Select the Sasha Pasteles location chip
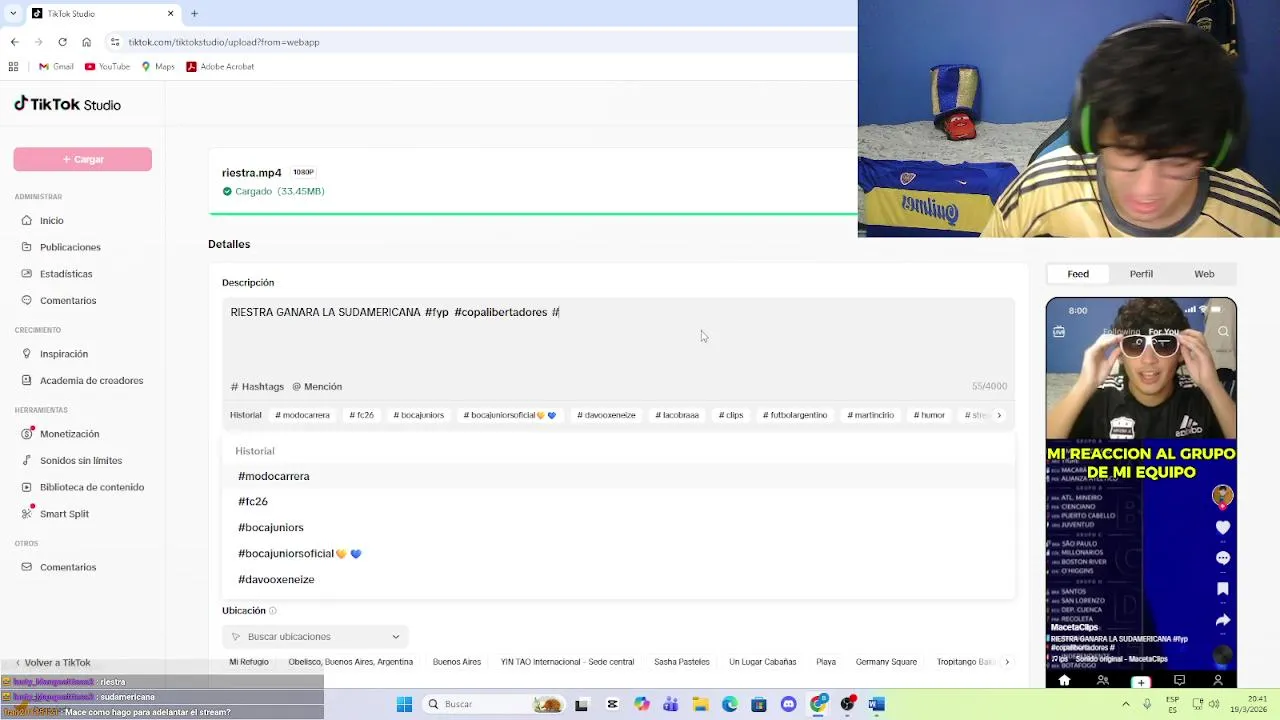1280x720 pixels. coord(682,662)
